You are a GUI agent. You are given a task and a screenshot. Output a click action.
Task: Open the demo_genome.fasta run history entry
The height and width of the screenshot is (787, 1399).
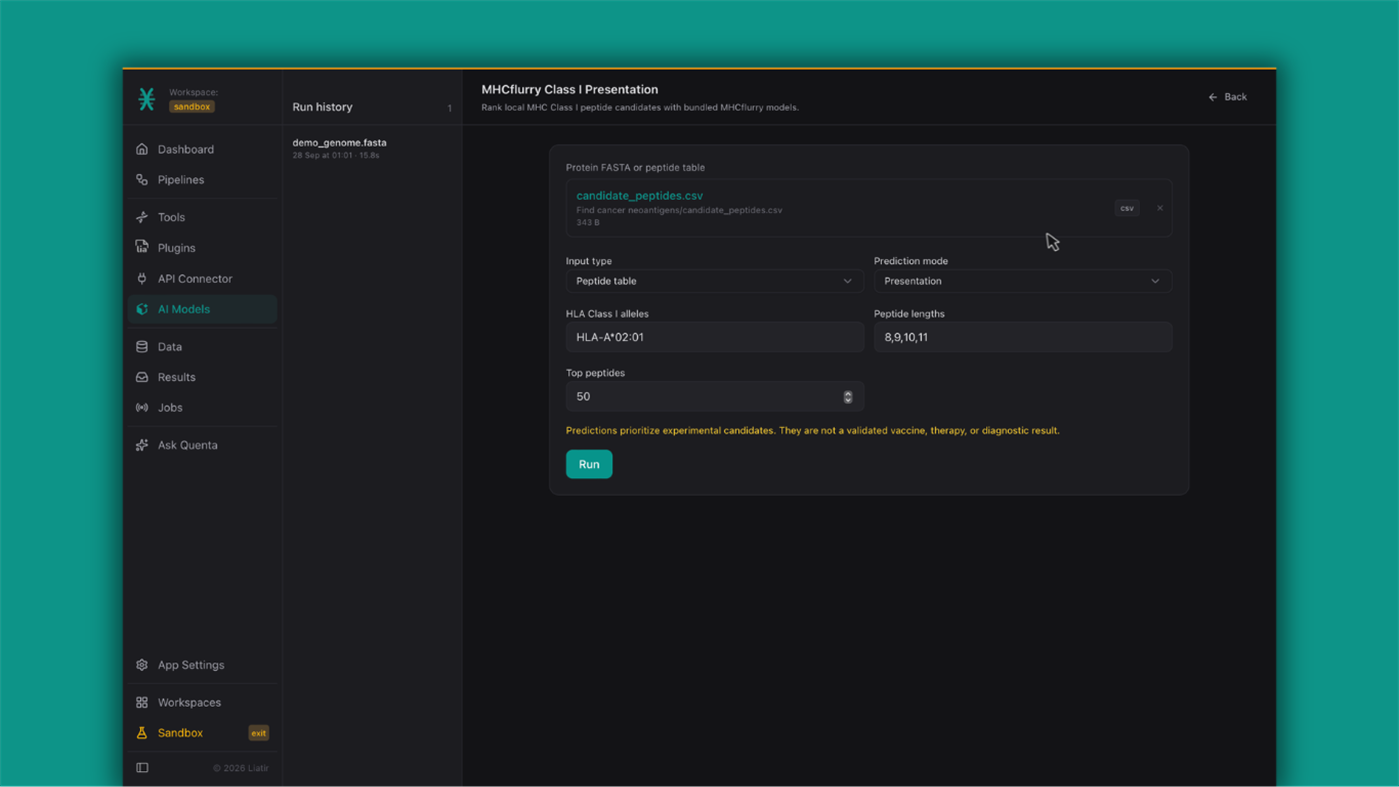(x=371, y=148)
